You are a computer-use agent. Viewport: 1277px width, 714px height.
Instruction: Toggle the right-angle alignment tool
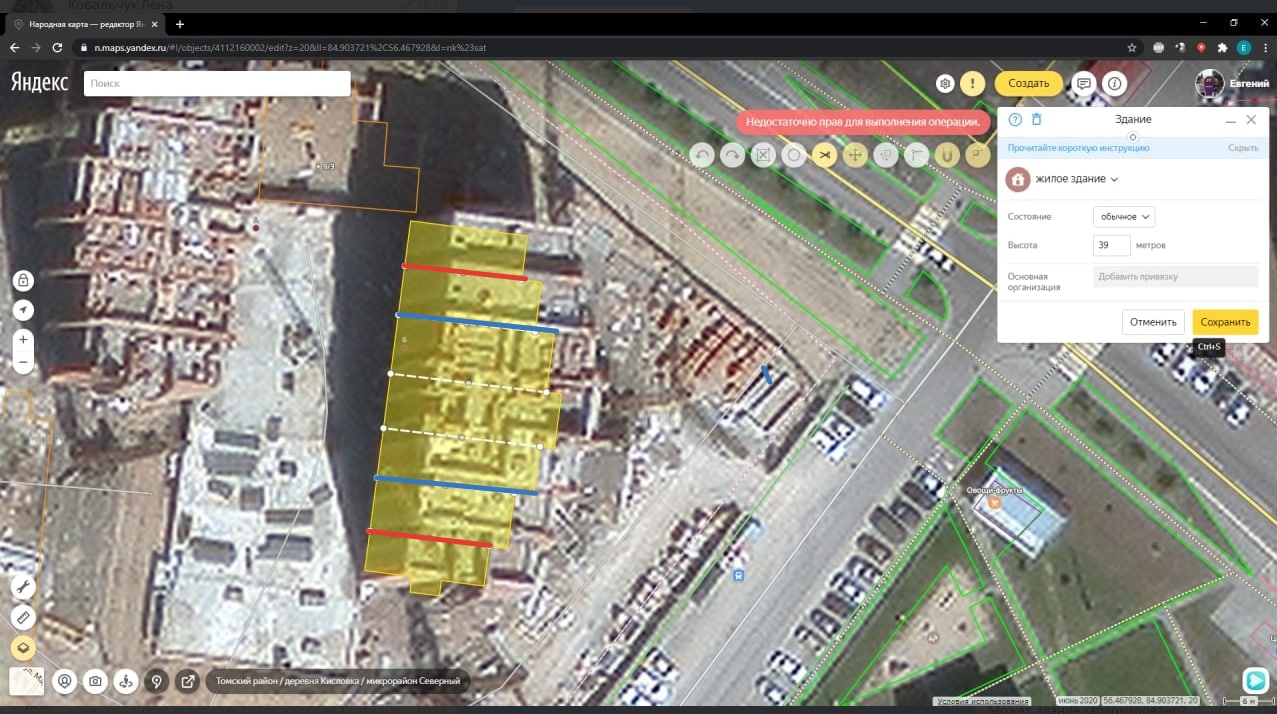978,155
